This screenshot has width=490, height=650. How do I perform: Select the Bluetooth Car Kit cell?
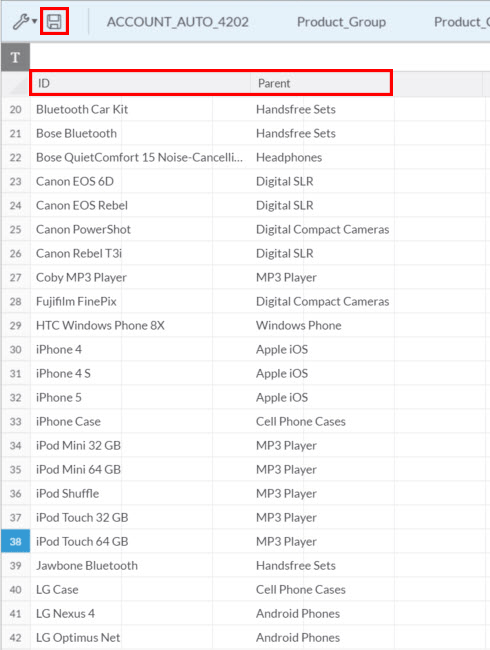click(121, 109)
